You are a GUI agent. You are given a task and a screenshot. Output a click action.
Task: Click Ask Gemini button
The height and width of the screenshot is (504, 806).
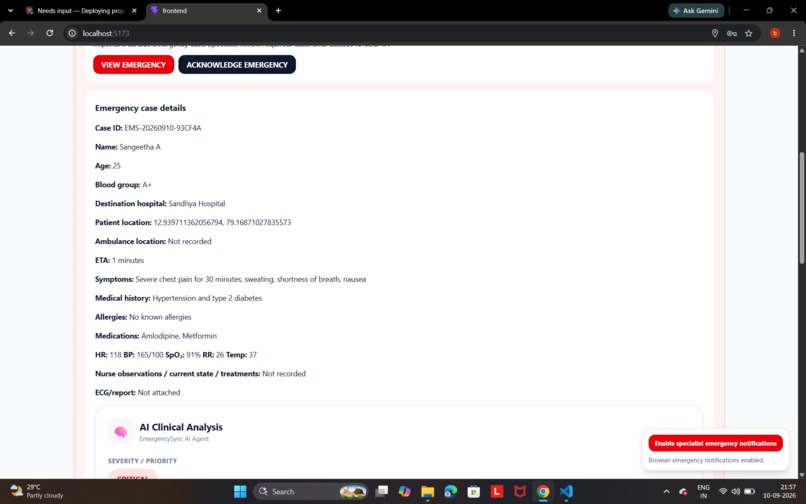(696, 10)
